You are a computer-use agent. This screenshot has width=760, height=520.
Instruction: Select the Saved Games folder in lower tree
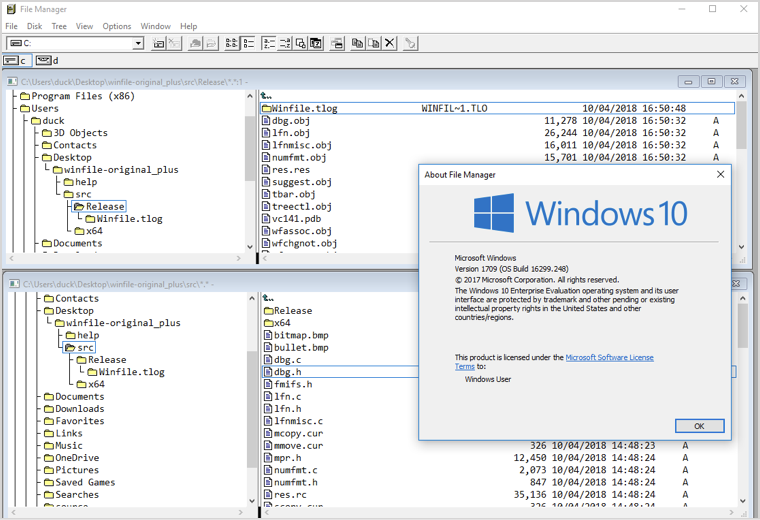(x=80, y=483)
